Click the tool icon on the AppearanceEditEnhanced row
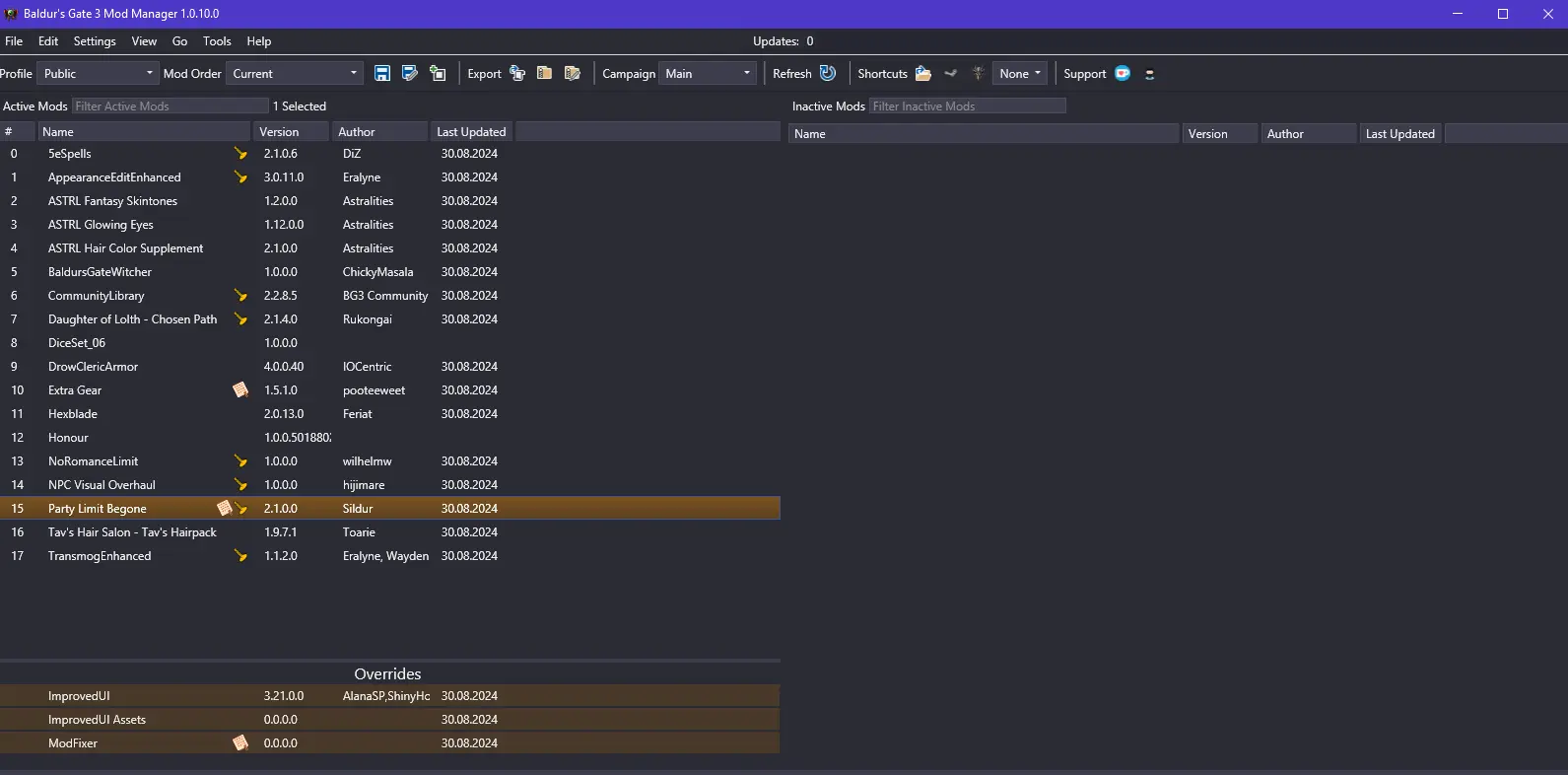Viewport: 1568px width, 775px height. click(240, 177)
